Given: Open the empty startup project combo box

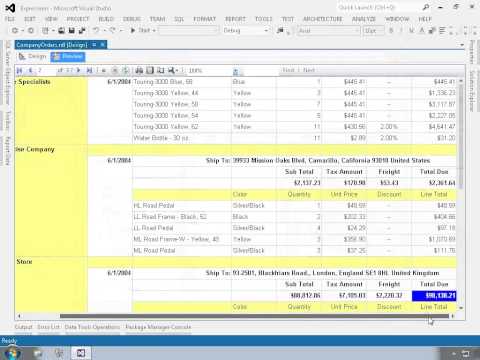Looking at the screenshot, I should click(189, 31).
